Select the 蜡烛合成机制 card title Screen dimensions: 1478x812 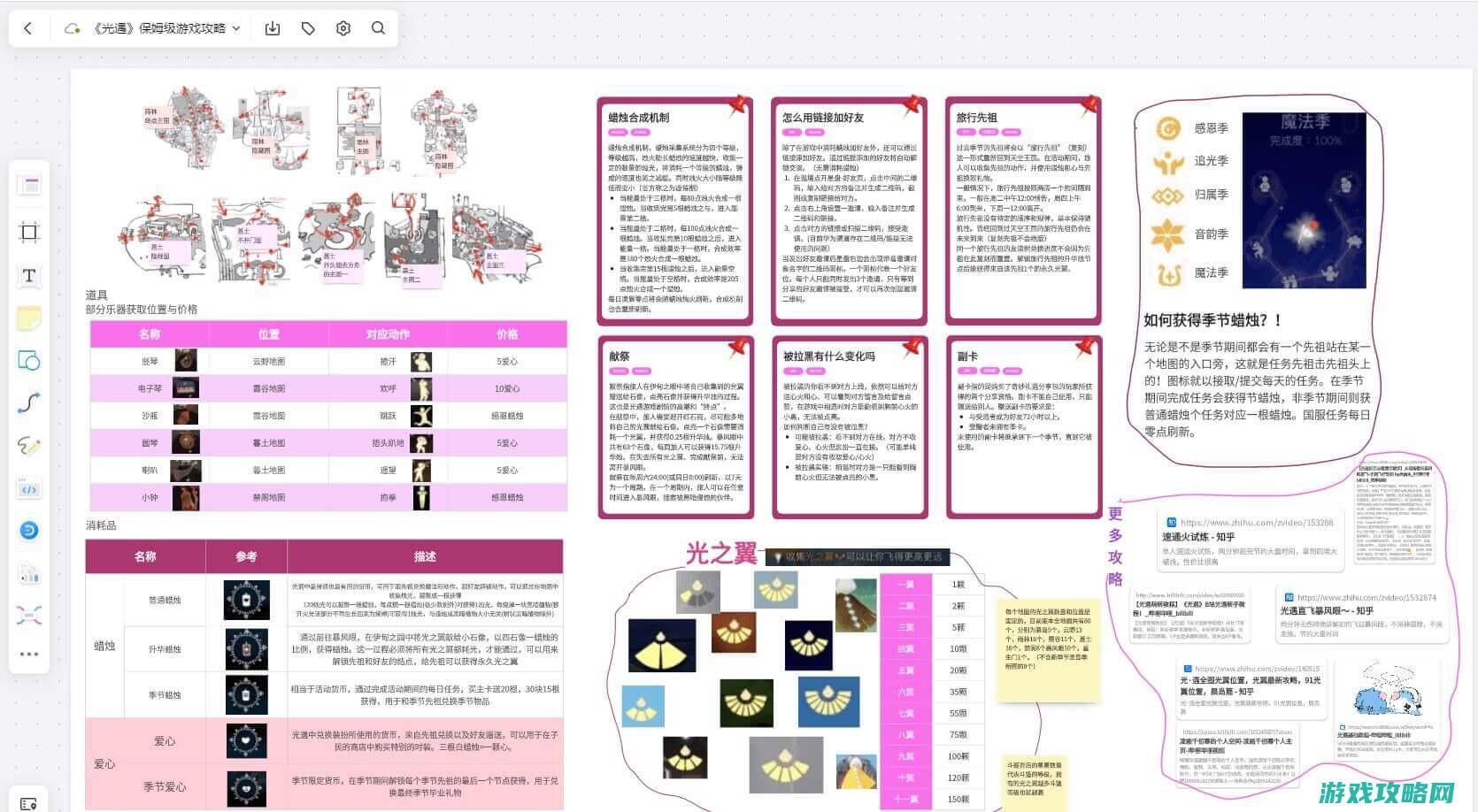coord(638,118)
